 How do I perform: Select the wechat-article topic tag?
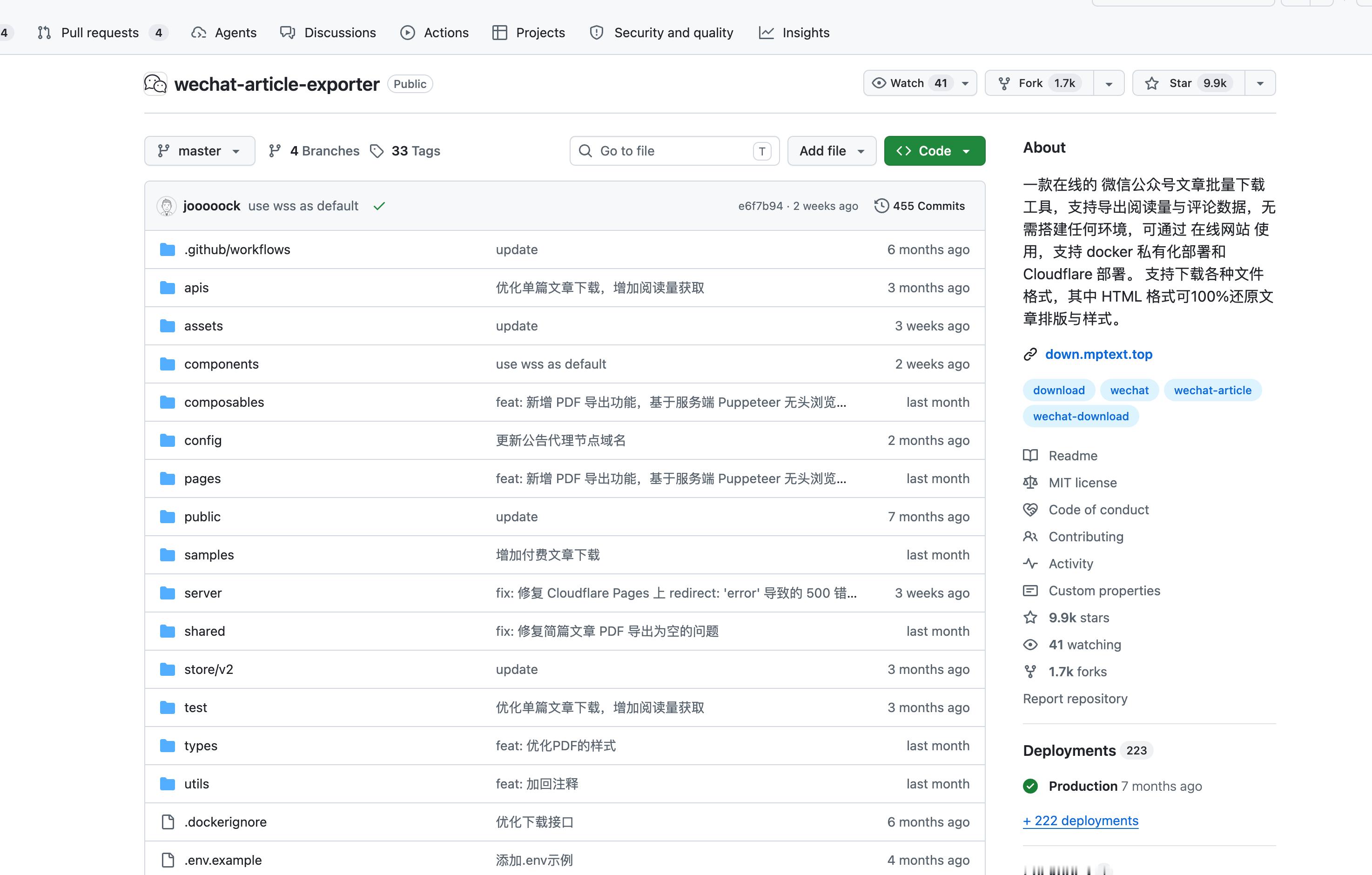coord(1212,390)
